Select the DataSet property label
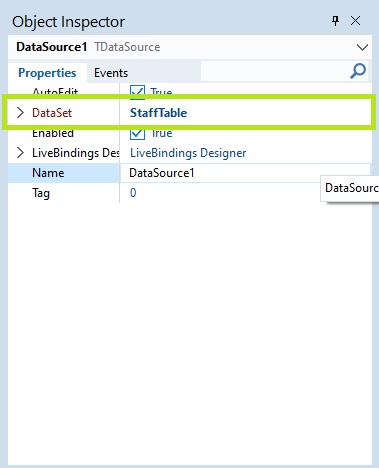This screenshot has height=468, width=379. 52,113
